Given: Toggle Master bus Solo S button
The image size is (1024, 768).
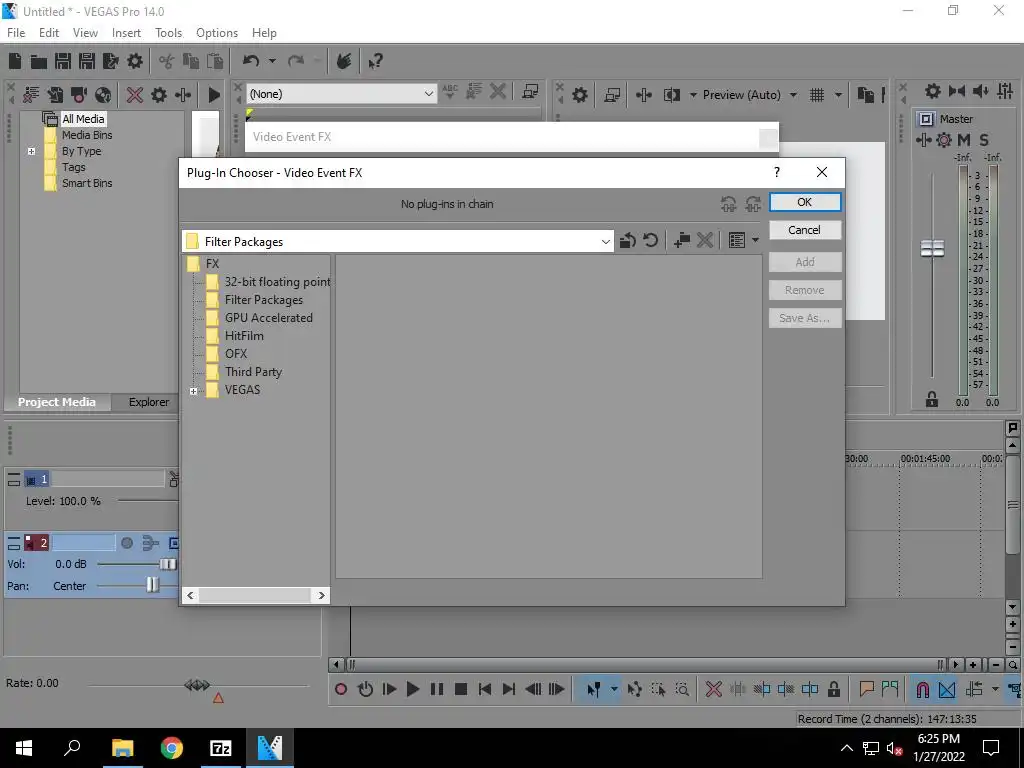Looking at the screenshot, I should coord(984,140).
